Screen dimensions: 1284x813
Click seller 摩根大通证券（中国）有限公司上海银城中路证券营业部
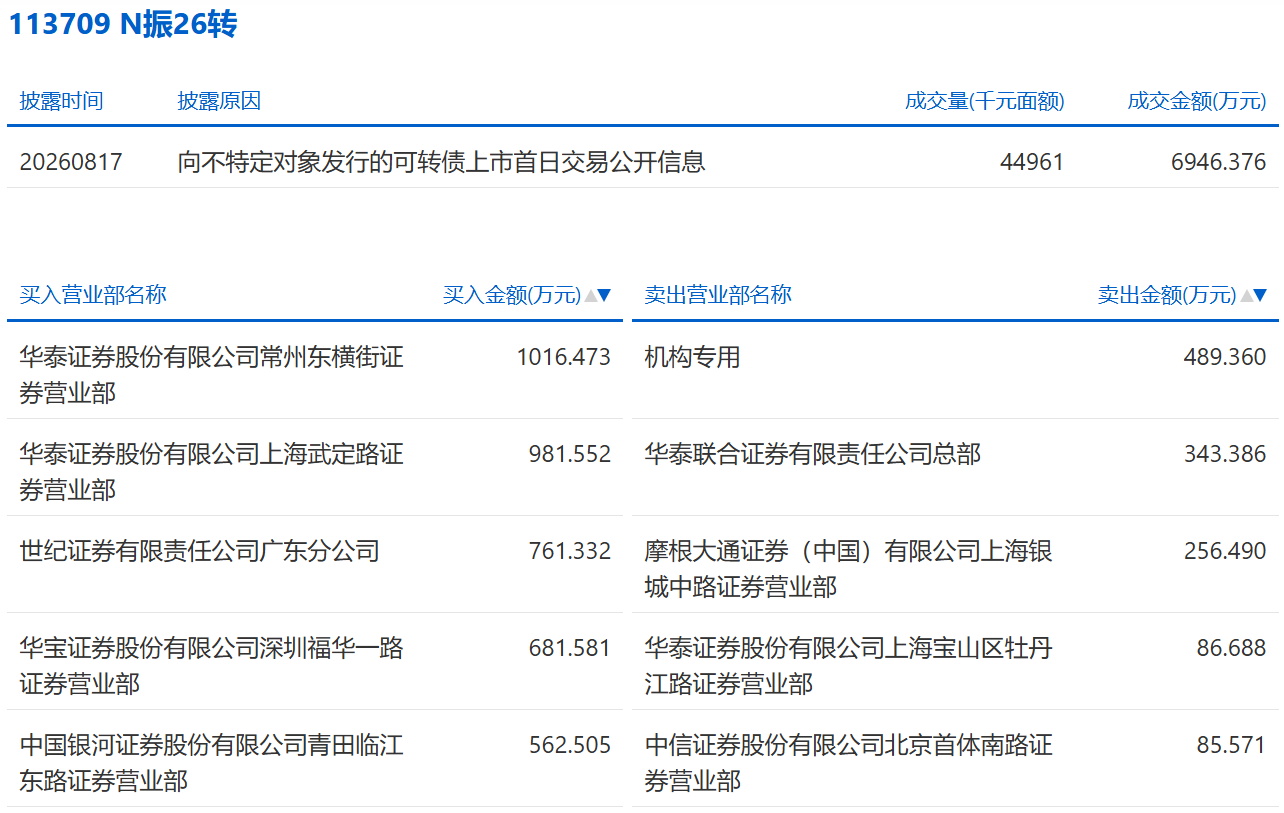[848, 569]
